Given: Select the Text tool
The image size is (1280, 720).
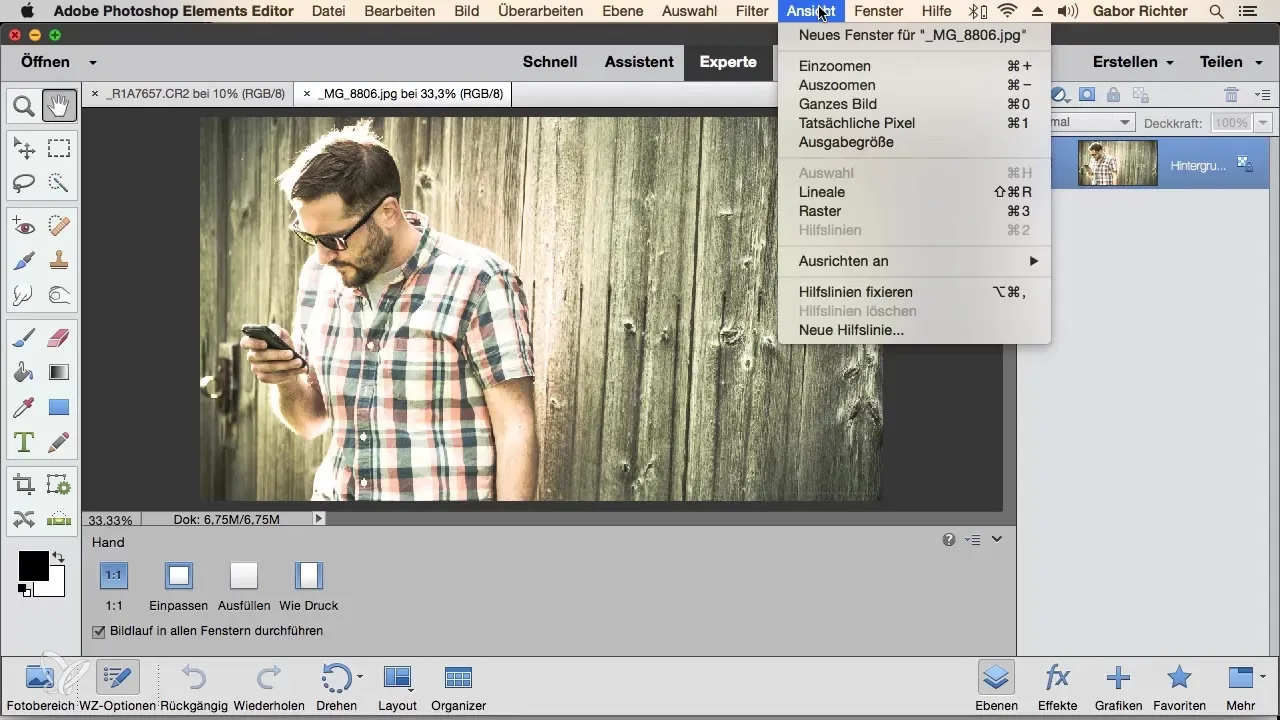Looking at the screenshot, I should [x=24, y=442].
